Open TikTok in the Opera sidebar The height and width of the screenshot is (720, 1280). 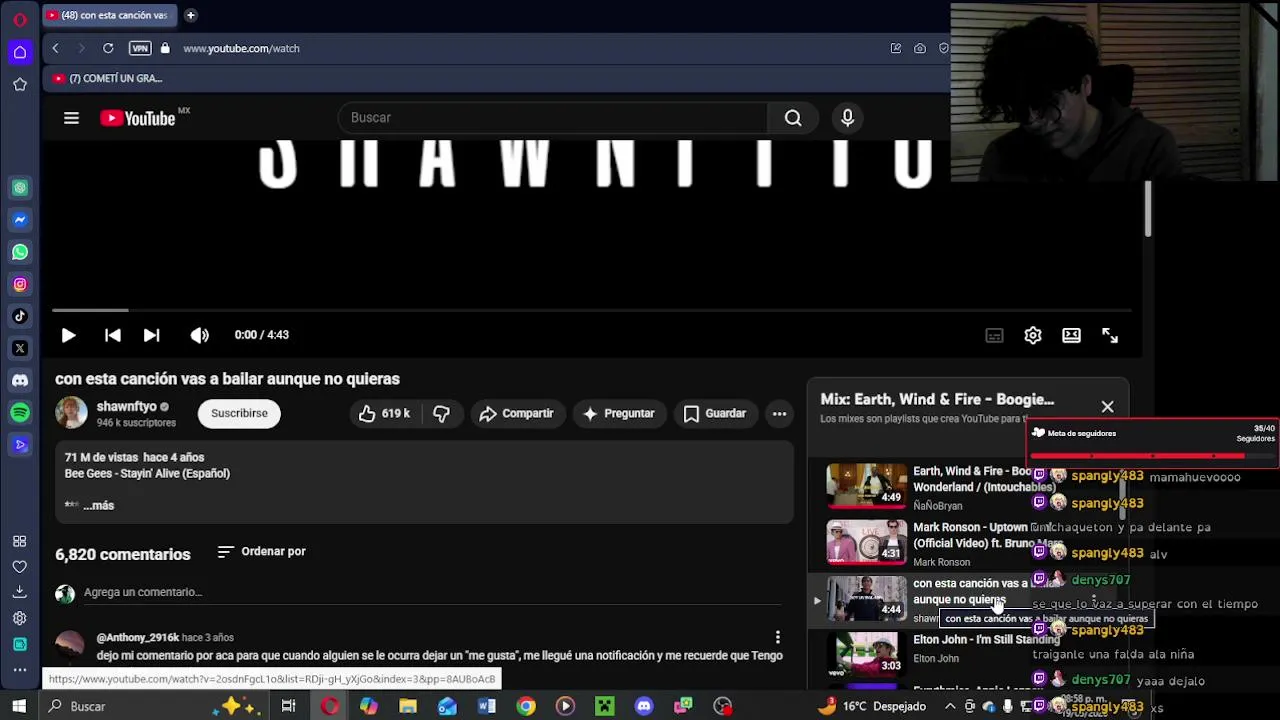coord(20,316)
